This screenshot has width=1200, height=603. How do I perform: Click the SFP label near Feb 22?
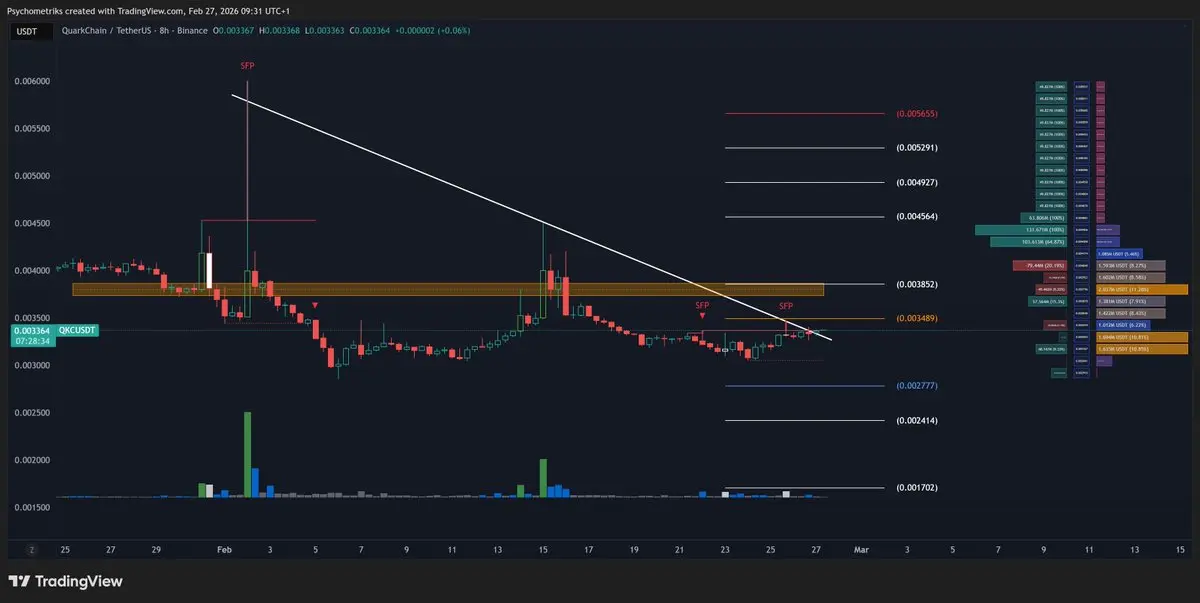pyautogui.click(x=702, y=304)
